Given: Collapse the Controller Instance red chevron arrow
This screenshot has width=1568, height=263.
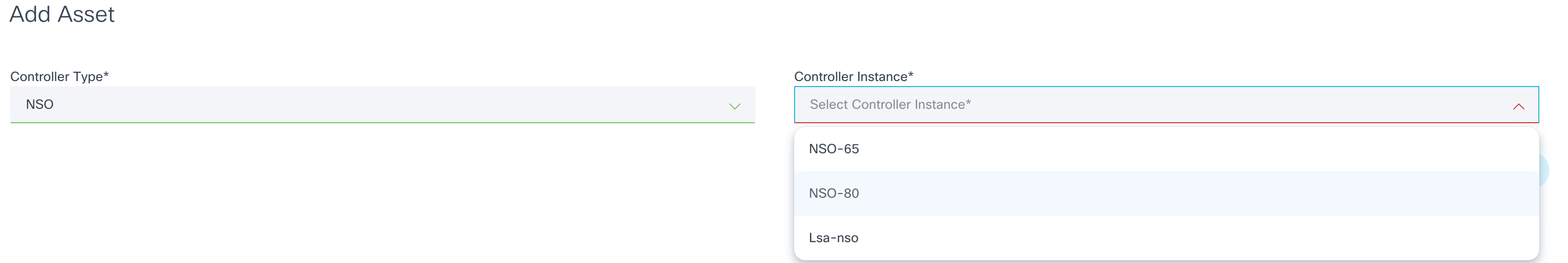Looking at the screenshot, I should pos(1518,106).
